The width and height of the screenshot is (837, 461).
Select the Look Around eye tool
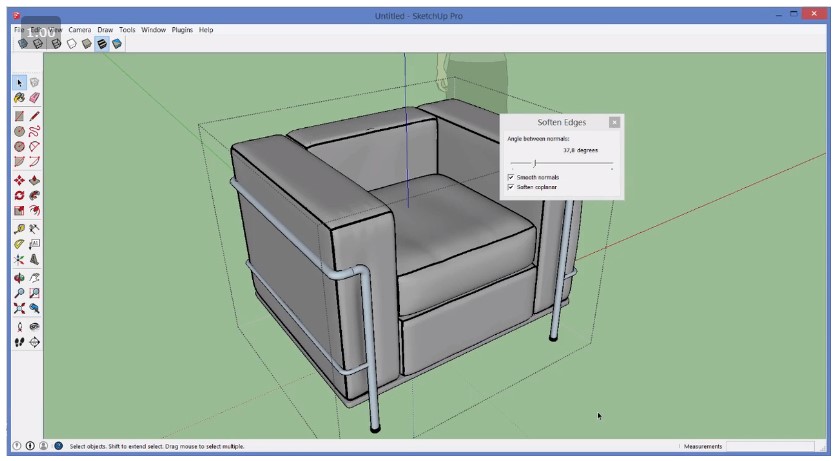point(35,327)
